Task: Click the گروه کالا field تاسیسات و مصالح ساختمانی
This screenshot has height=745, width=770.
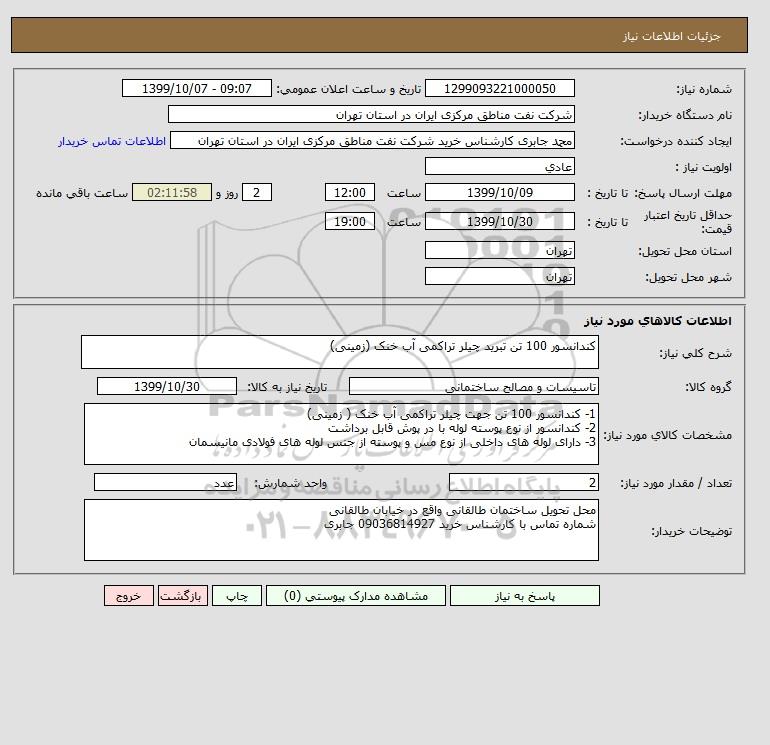Action: pyautogui.click(x=473, y=386)
